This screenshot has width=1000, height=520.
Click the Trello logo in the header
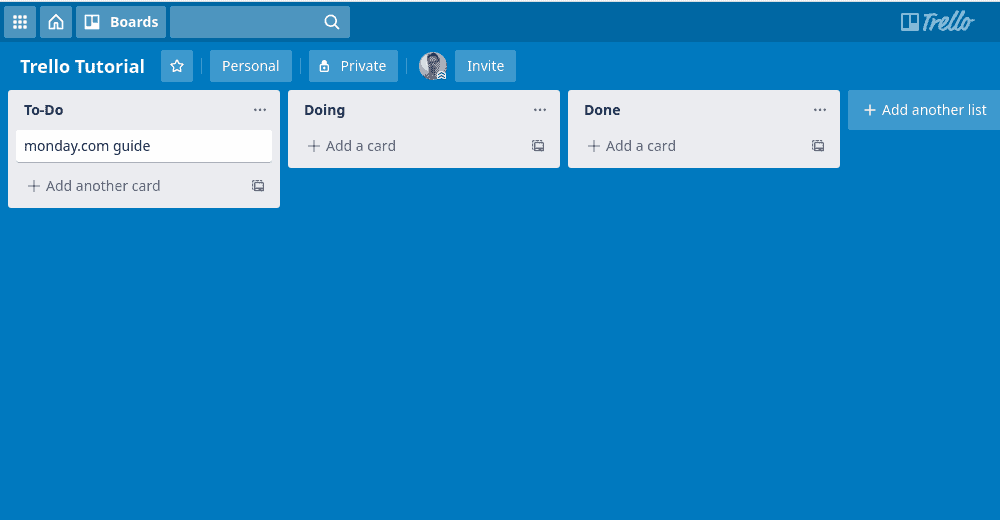937,22
